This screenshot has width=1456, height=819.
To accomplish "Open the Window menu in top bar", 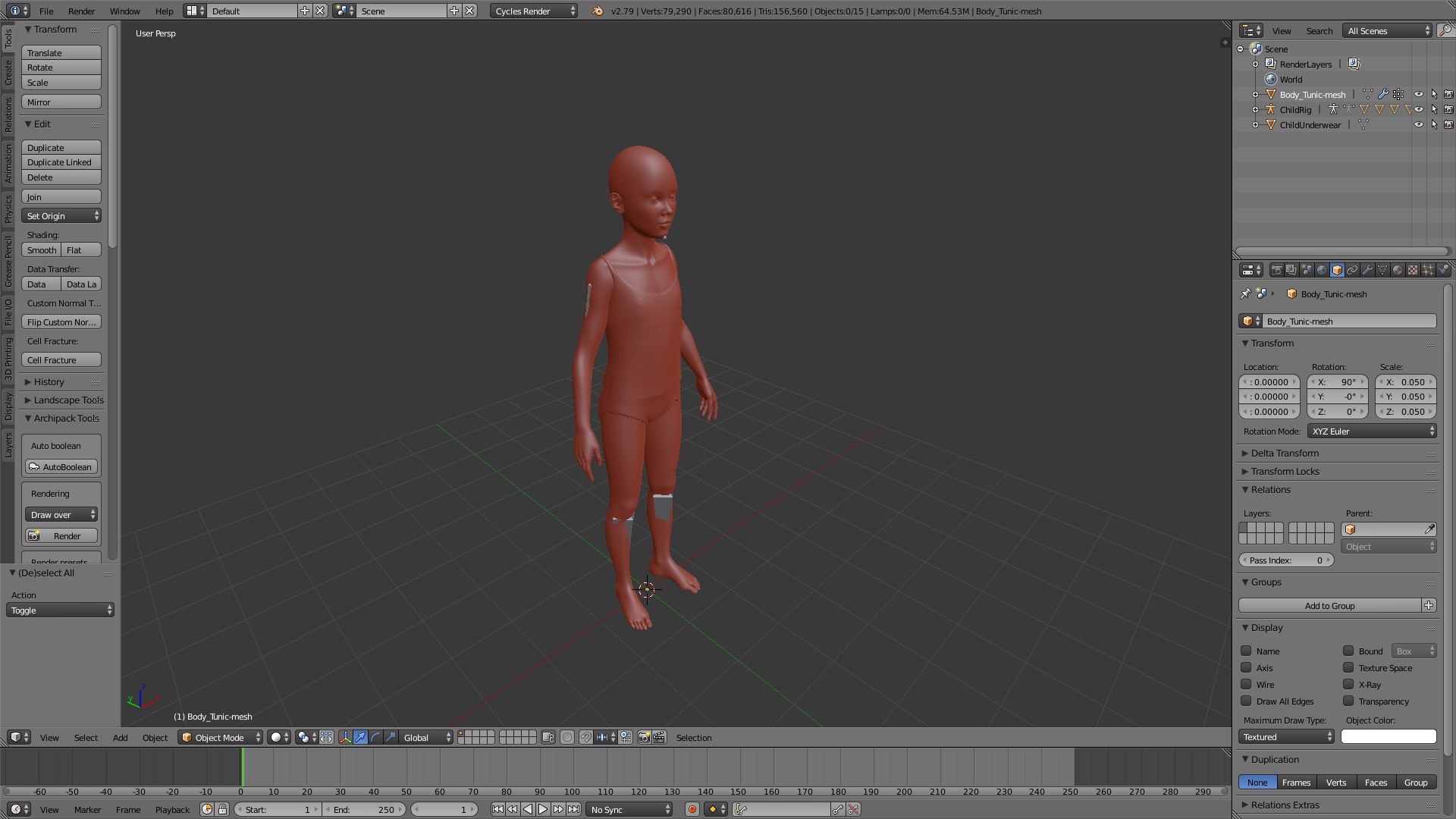I will point(125,11).
